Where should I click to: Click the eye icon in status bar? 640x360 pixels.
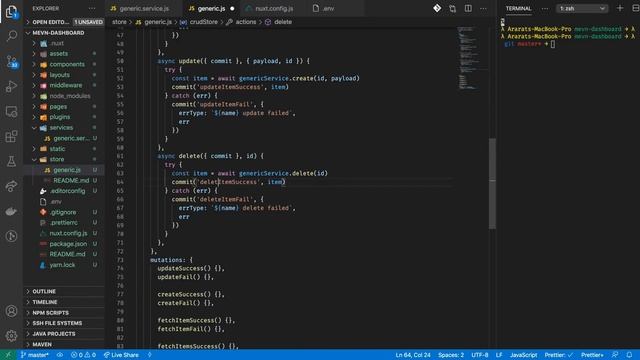60,355
